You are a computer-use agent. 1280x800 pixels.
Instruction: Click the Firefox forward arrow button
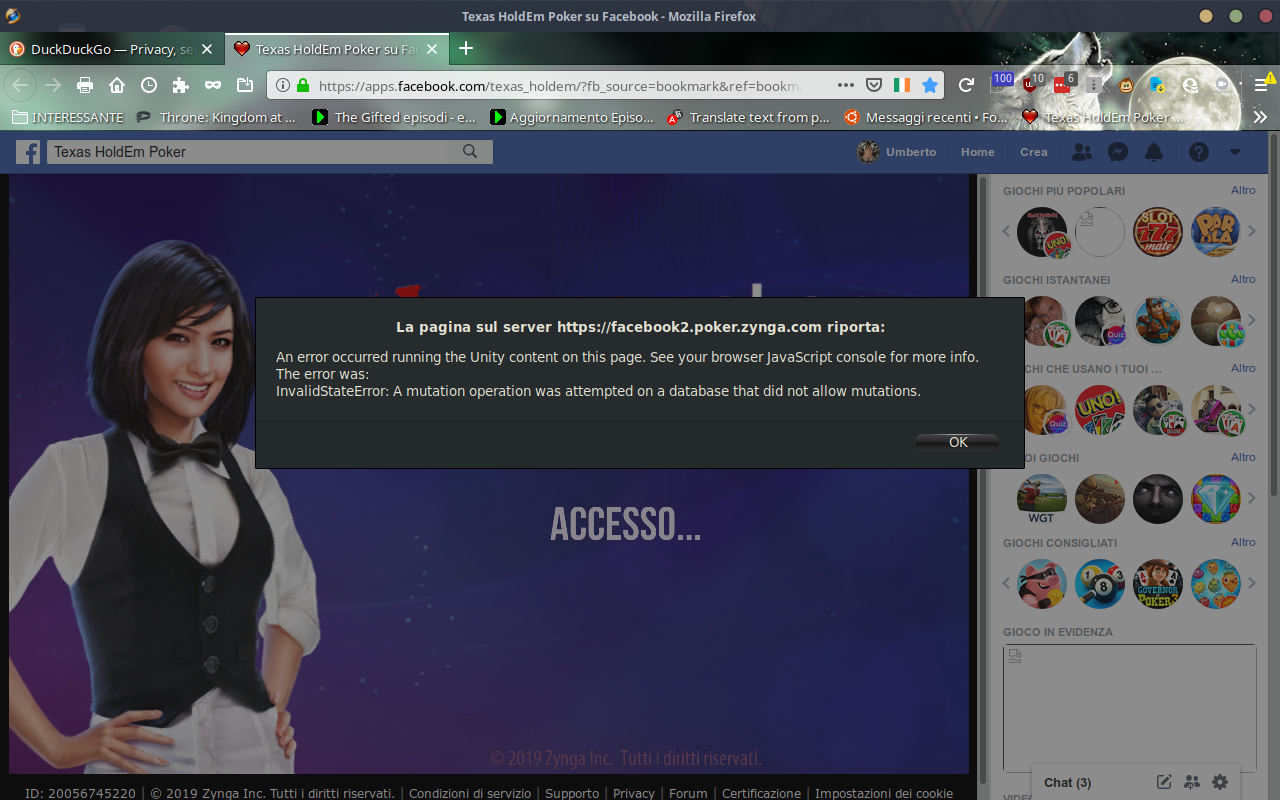click(53, 85)
